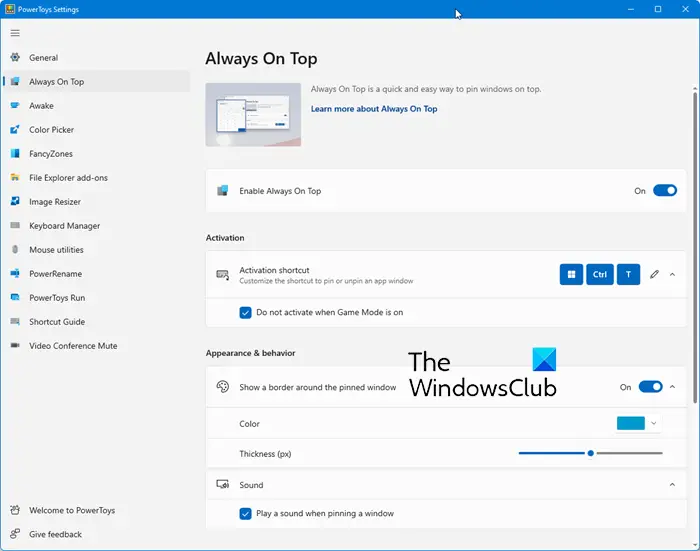700x551 pixels.
Task: Go to PowerRename settings
Action: [96, 274]
